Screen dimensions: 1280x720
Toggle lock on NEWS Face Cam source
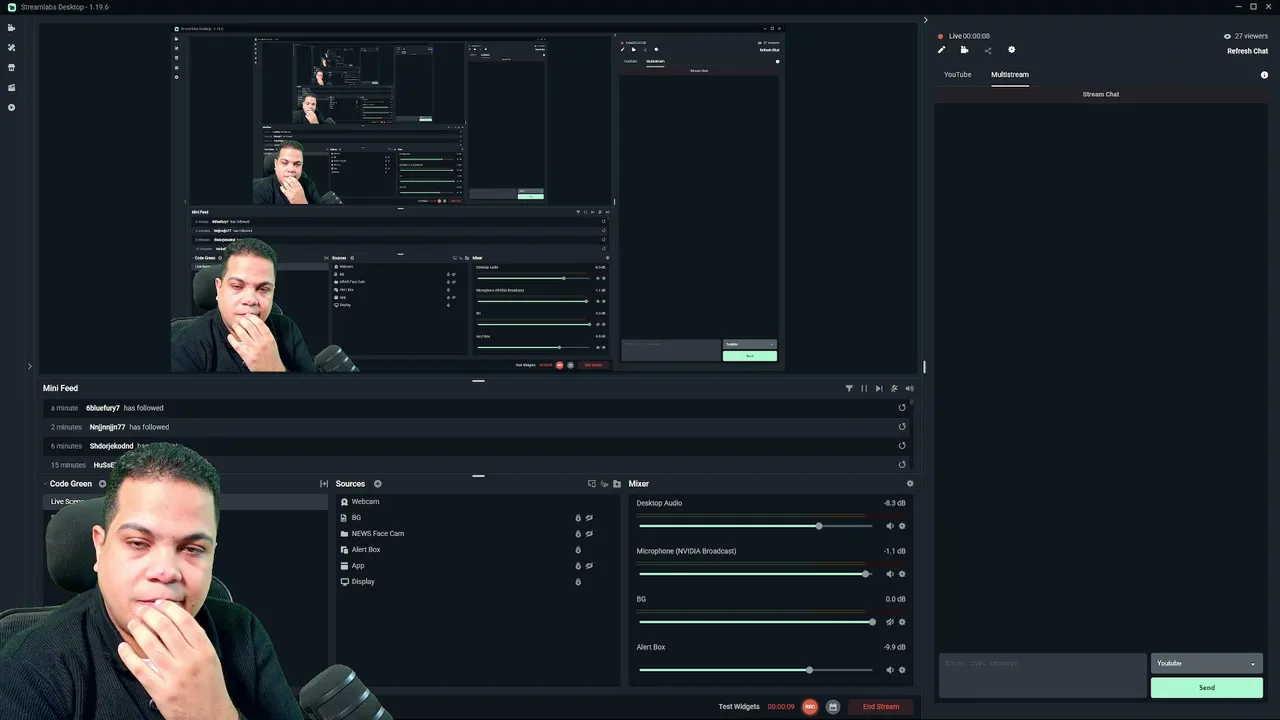pos(577,534)
